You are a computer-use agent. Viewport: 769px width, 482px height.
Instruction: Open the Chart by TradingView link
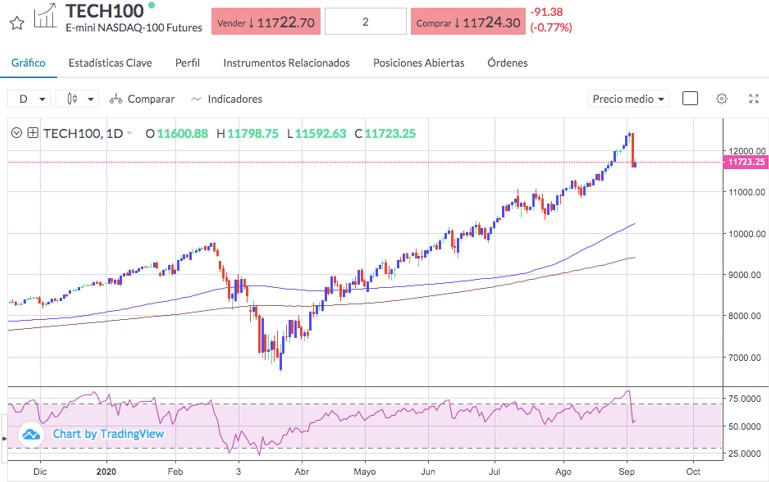[x=108, y=434]
